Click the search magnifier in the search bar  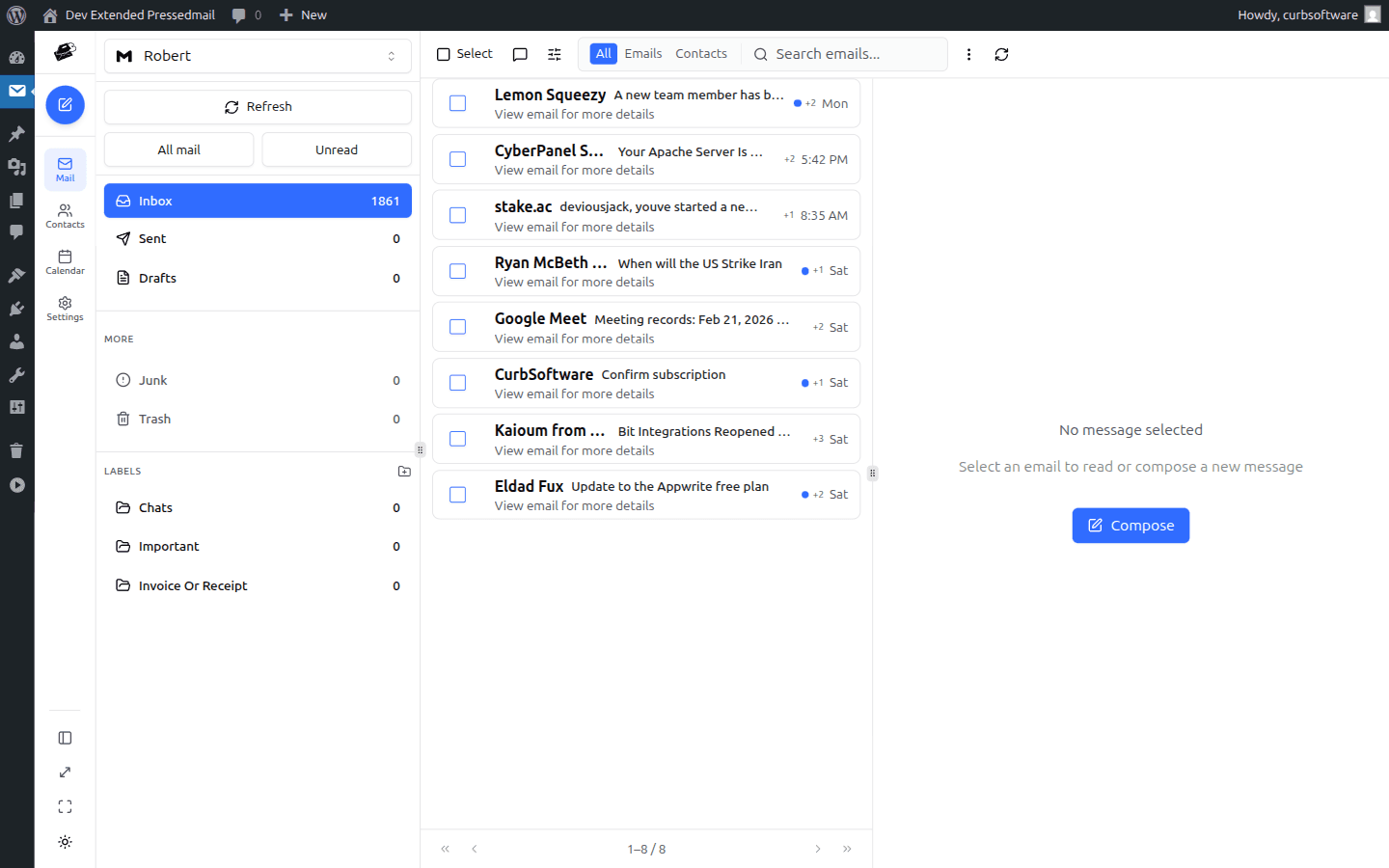pyautogui.click(x=761, y=54)
